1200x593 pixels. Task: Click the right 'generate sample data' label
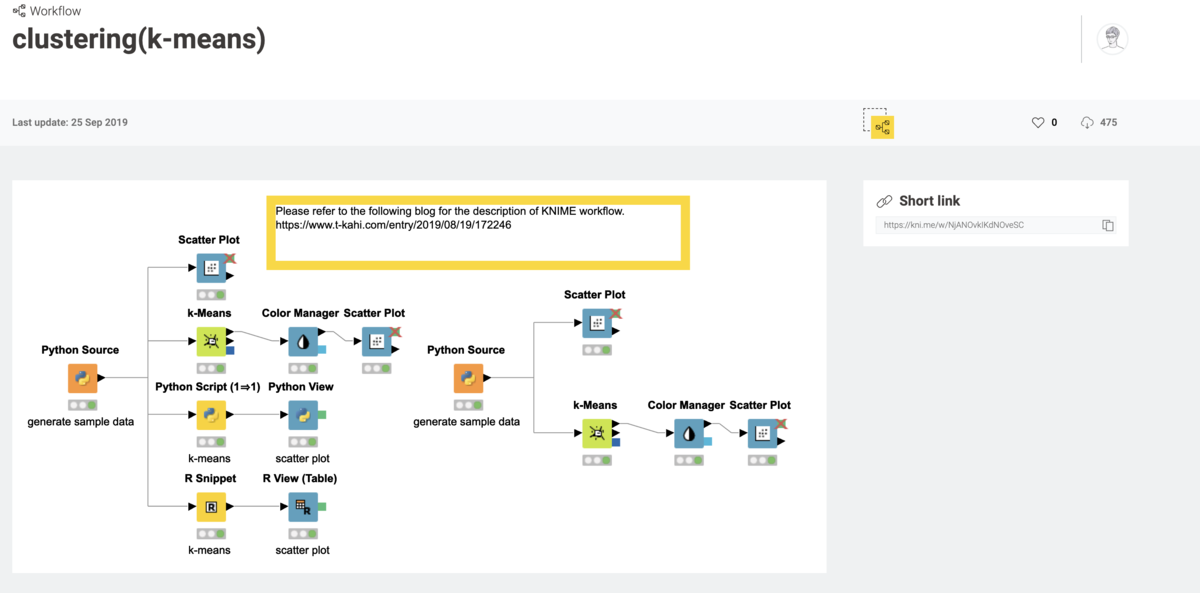point(467,422)
